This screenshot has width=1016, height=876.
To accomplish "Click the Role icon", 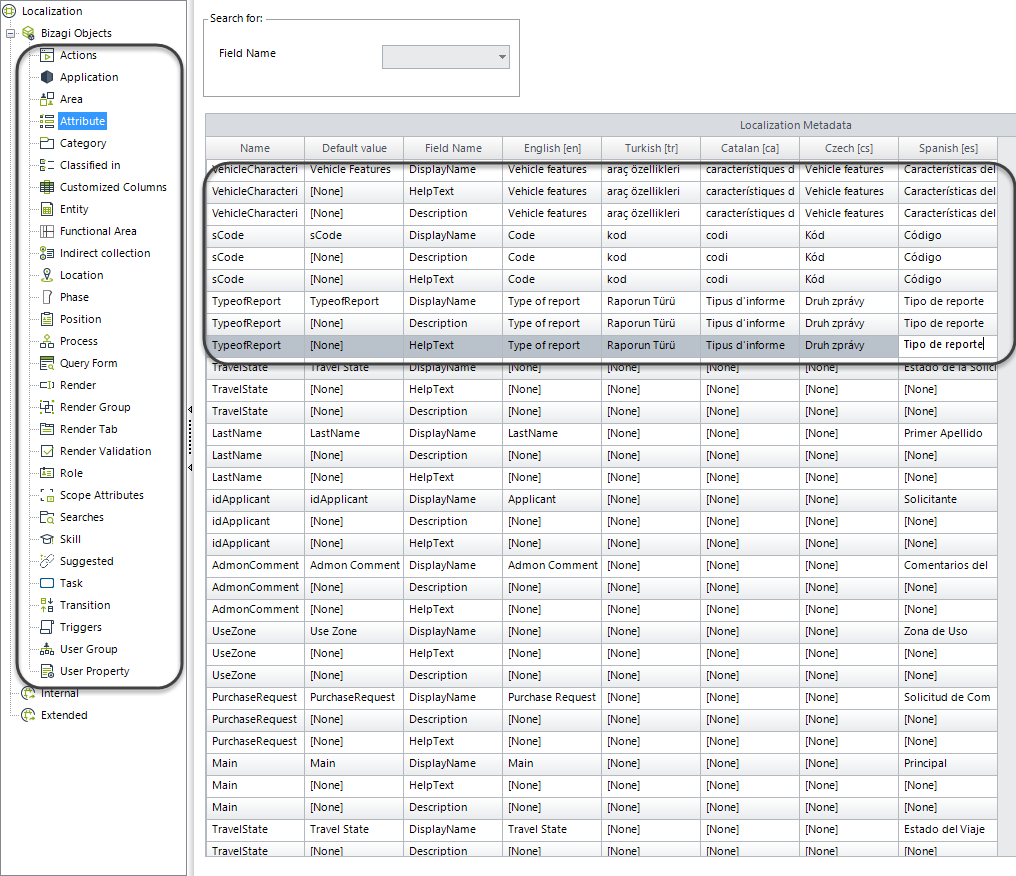I will (x=47, y=474).
